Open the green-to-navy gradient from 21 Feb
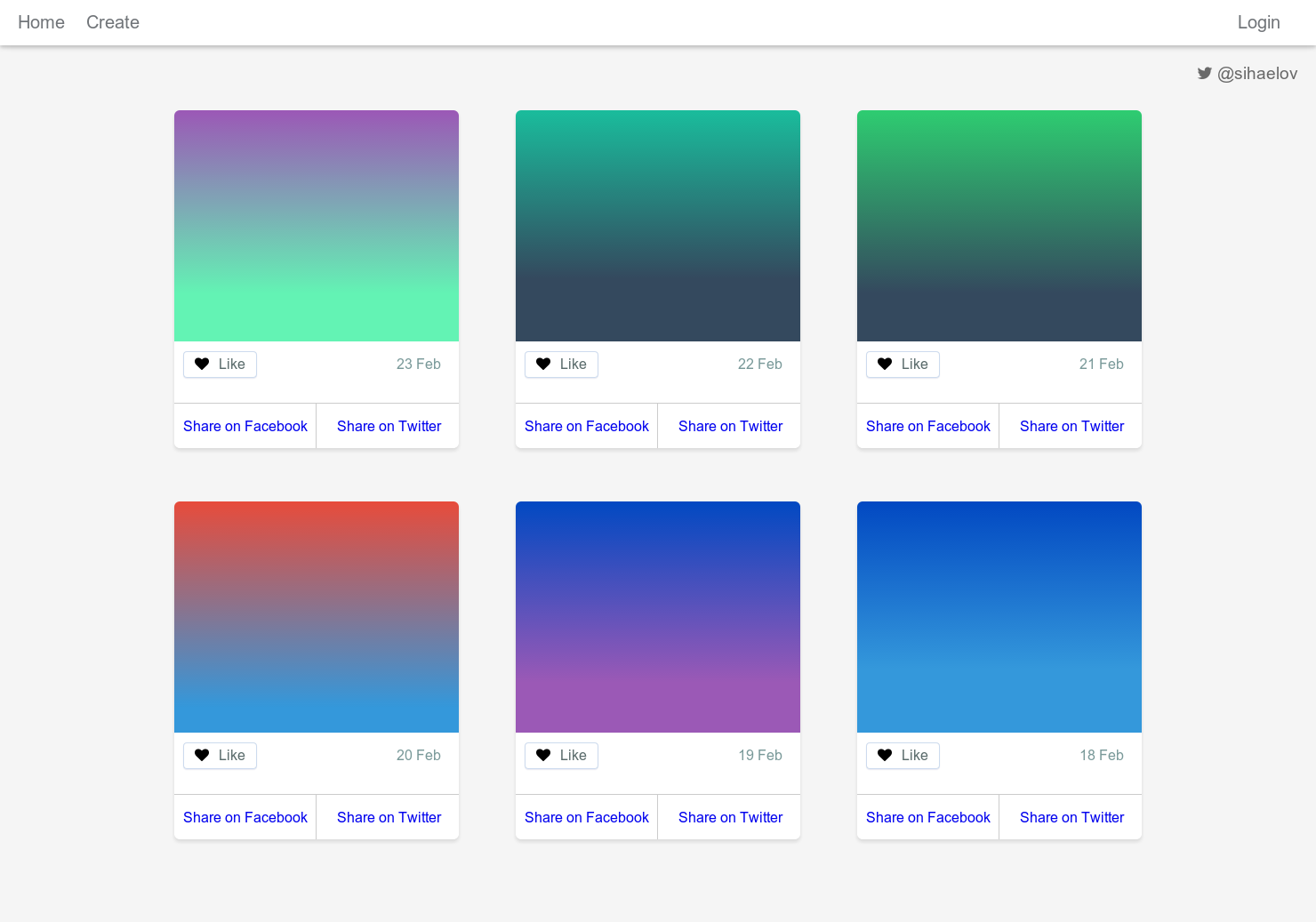Image resolution: width=1316 pixels, height=922 pixels. click(x=999, y=226)
